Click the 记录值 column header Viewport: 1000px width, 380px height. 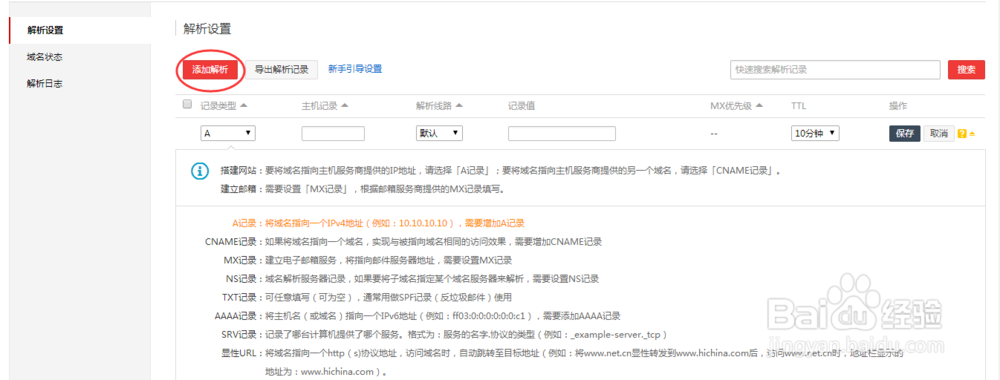pyautogui.click(x=521, y=106)
